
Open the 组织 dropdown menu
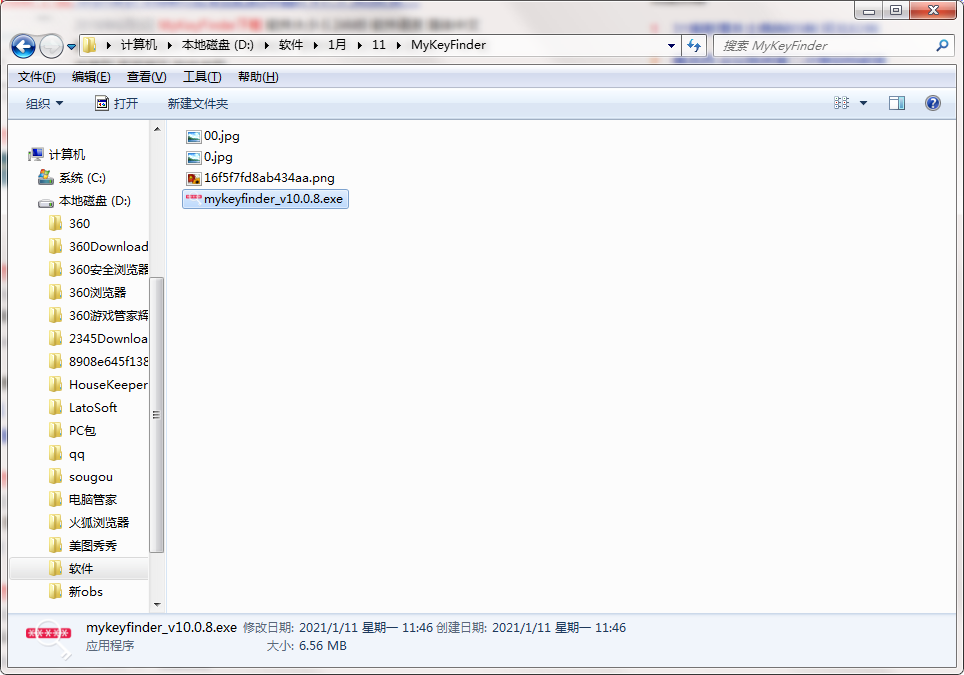[x=43, y=102]
